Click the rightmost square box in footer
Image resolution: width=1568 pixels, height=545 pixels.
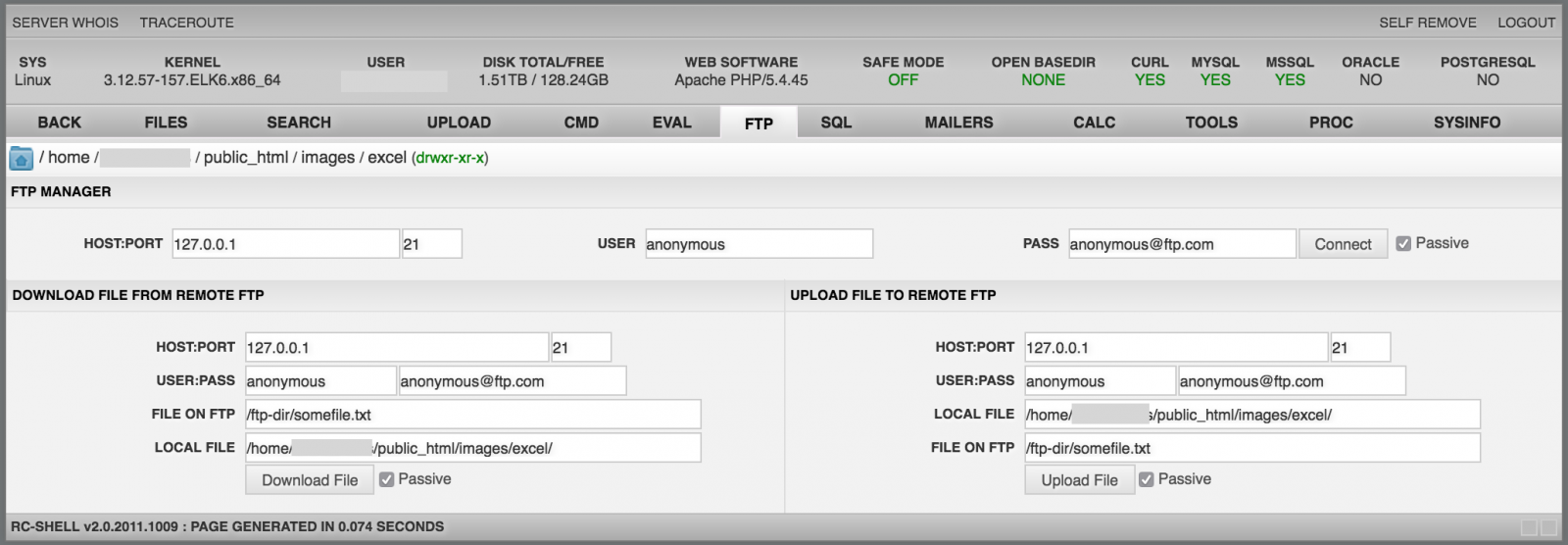pyautogui.click(x=1548, y=527)
